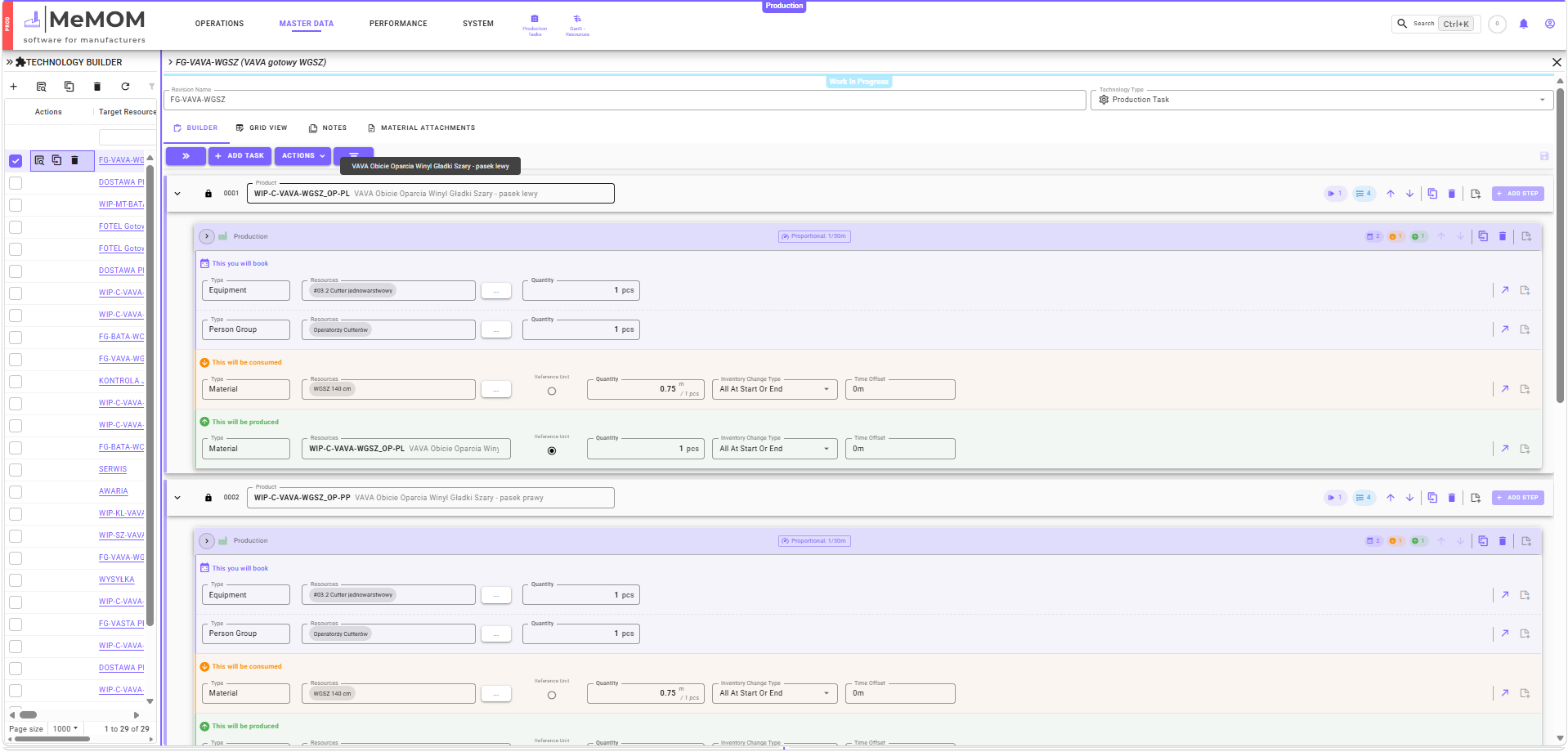Open preview icon in the FG-VAVA-WG row

click(39, 160)
